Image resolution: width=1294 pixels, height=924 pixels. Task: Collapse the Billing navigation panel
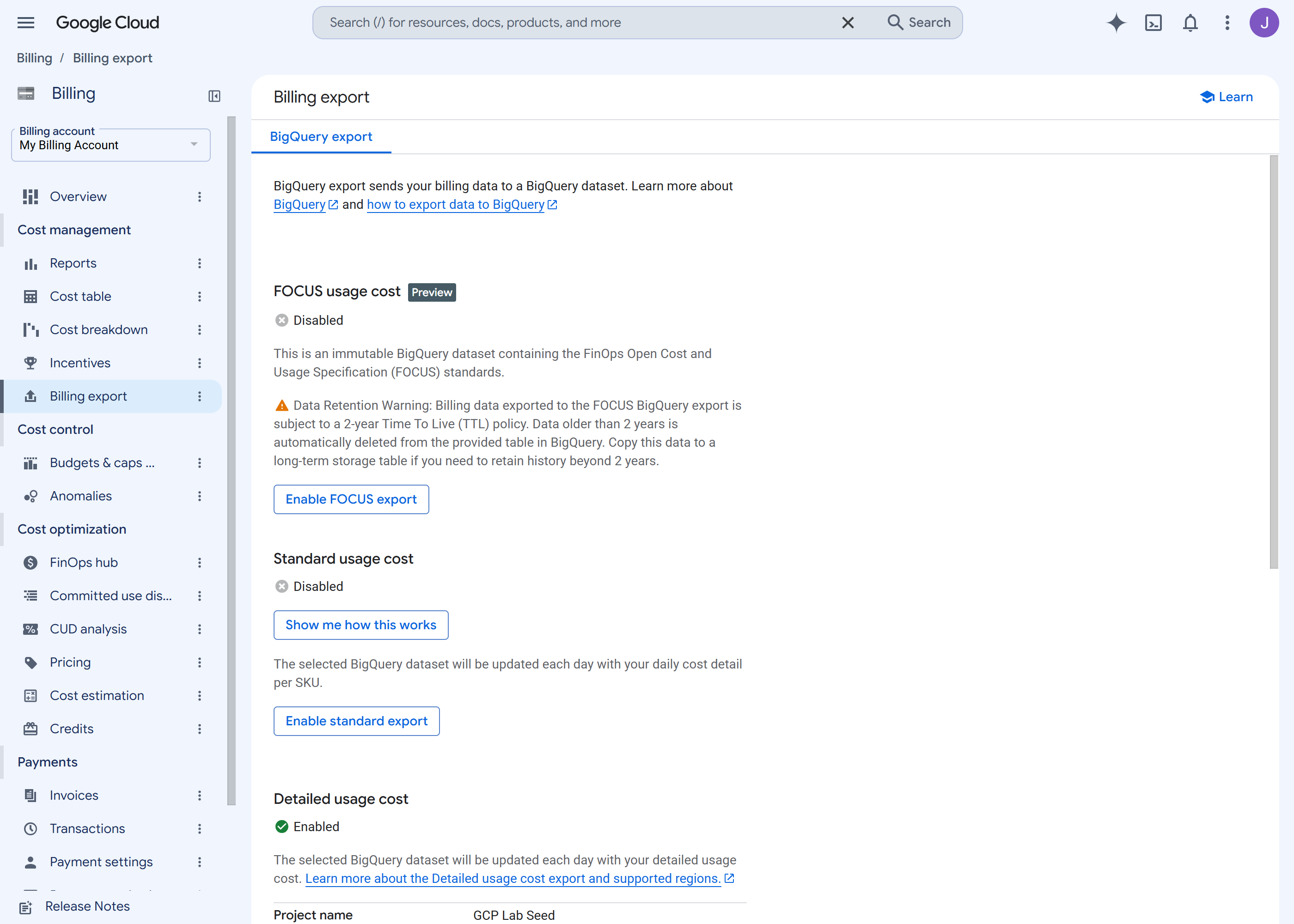pyautogui.click(x=214, y=96)
